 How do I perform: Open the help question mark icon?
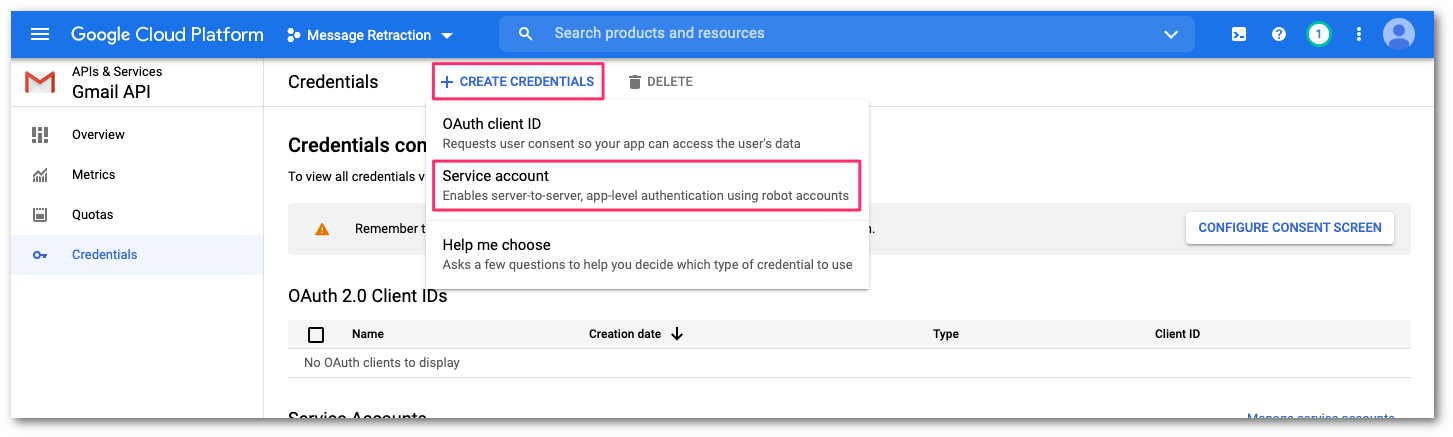click(x=1278, y=34)
